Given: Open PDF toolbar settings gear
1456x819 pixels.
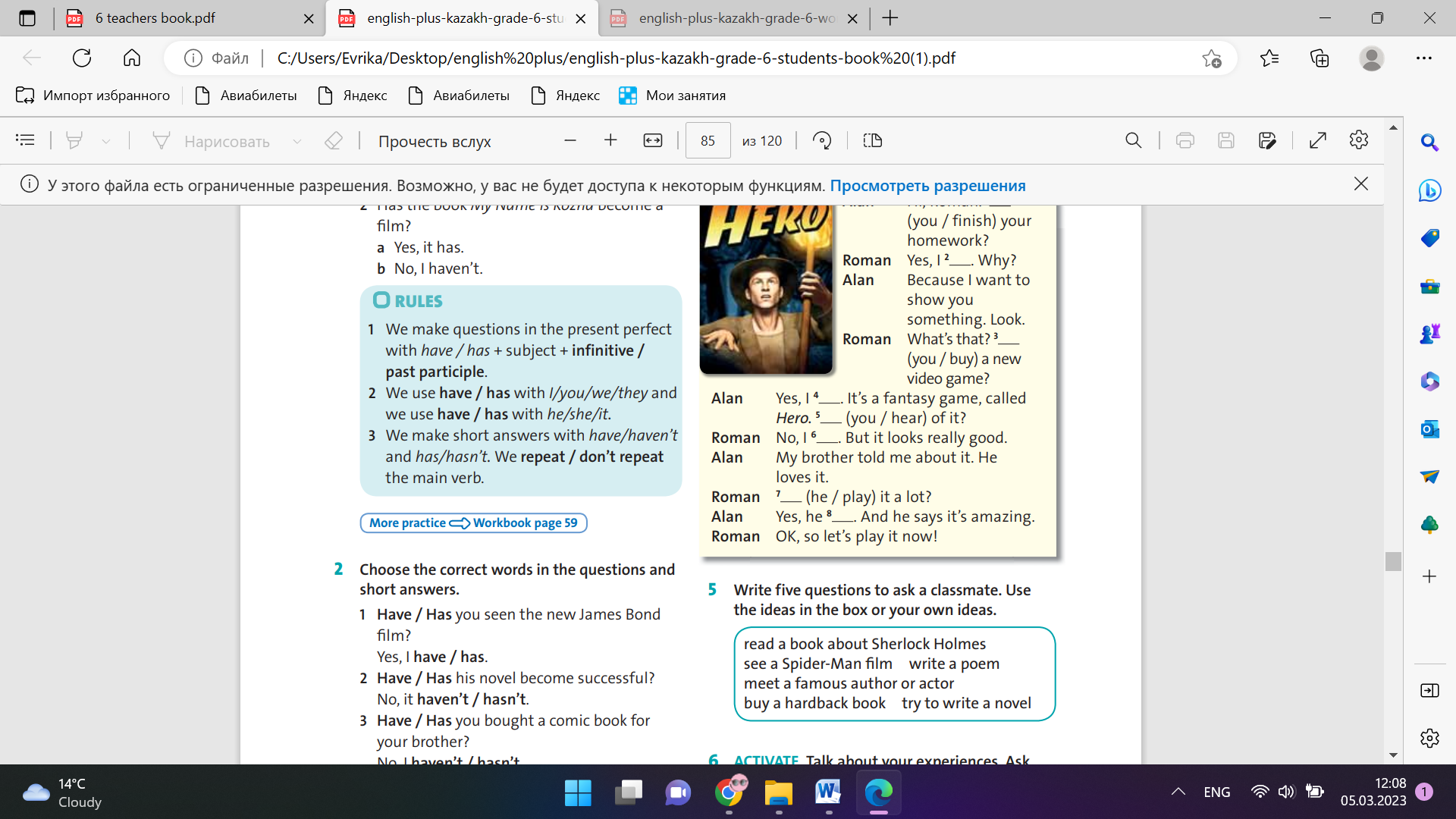Looking at the screenshot, I should (1359, 140).
